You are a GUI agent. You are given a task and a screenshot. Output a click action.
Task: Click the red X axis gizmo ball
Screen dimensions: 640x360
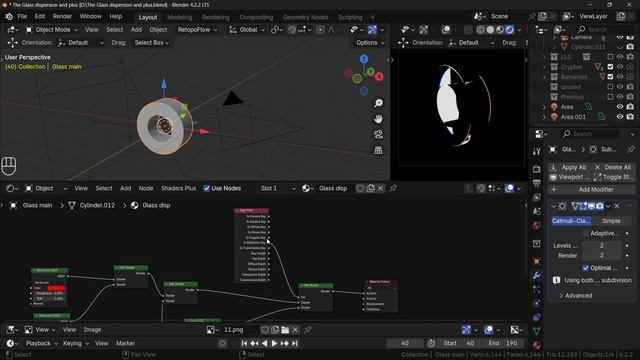click(379, 76)
